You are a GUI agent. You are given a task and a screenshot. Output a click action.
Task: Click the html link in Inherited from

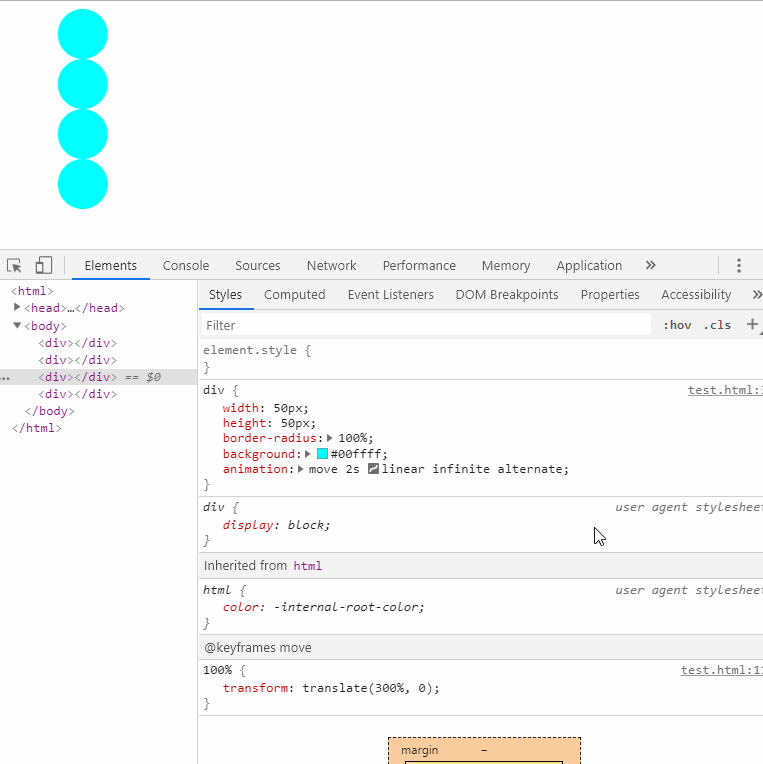click(307, 566)
